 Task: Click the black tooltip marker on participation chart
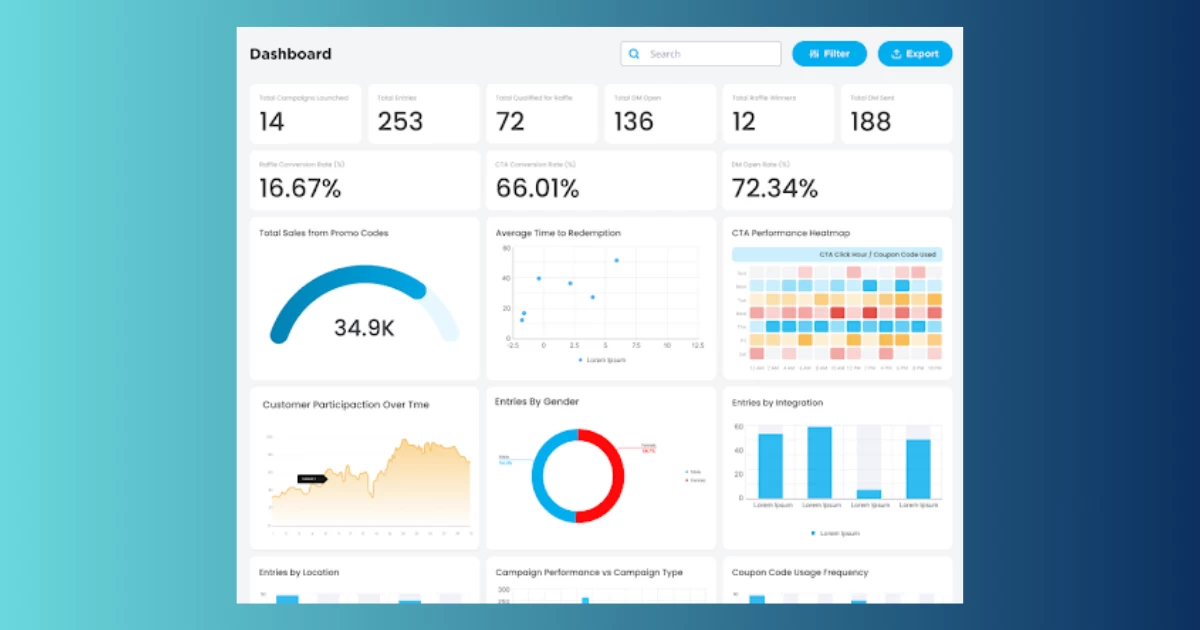[311, 480]
